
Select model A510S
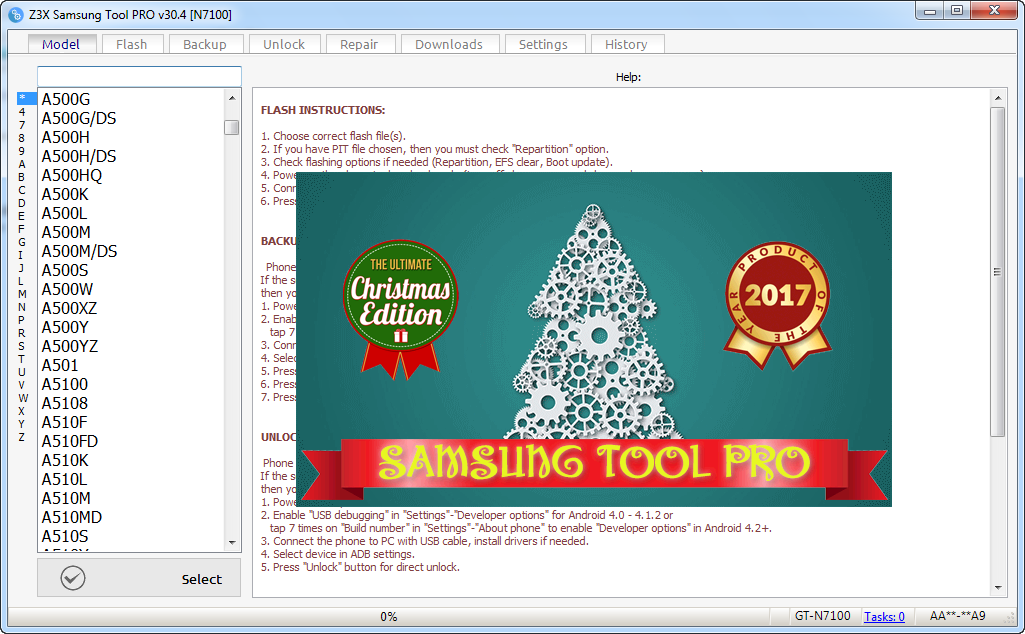[65, 536]
